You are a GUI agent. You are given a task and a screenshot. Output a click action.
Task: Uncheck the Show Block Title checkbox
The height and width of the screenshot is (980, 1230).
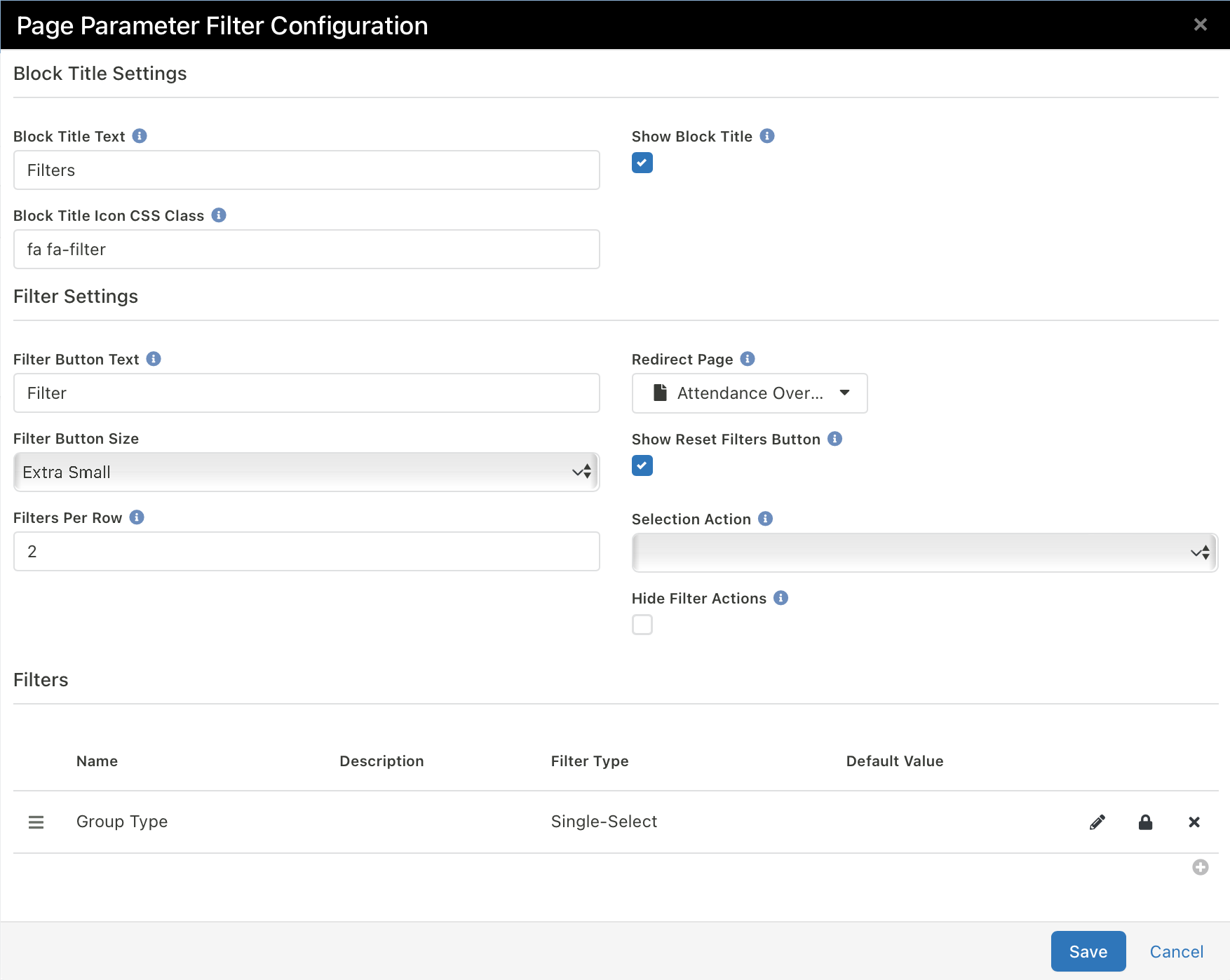coord(642,163)
